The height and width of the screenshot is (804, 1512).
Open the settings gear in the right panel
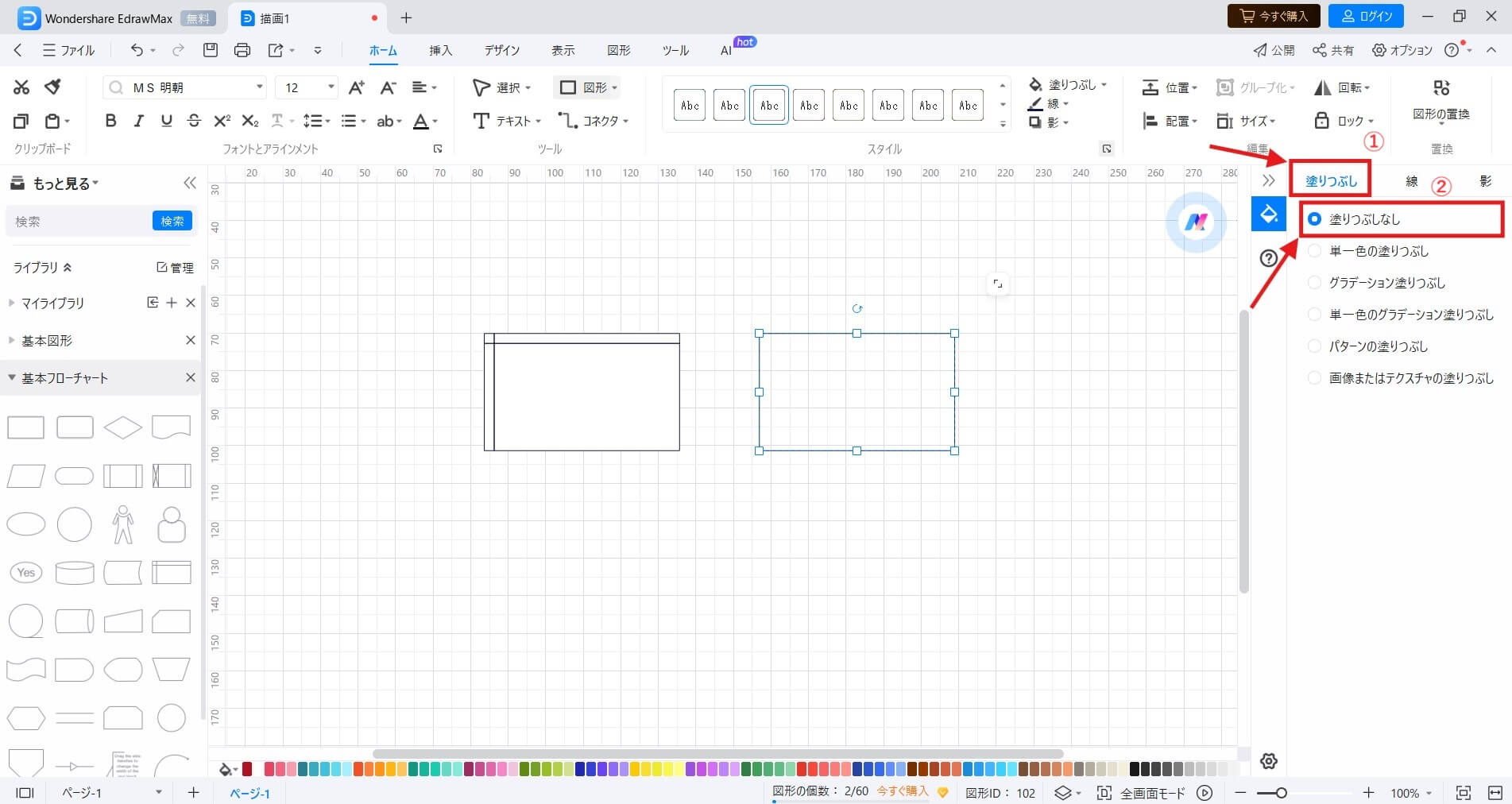click(x=1269, y=761)
